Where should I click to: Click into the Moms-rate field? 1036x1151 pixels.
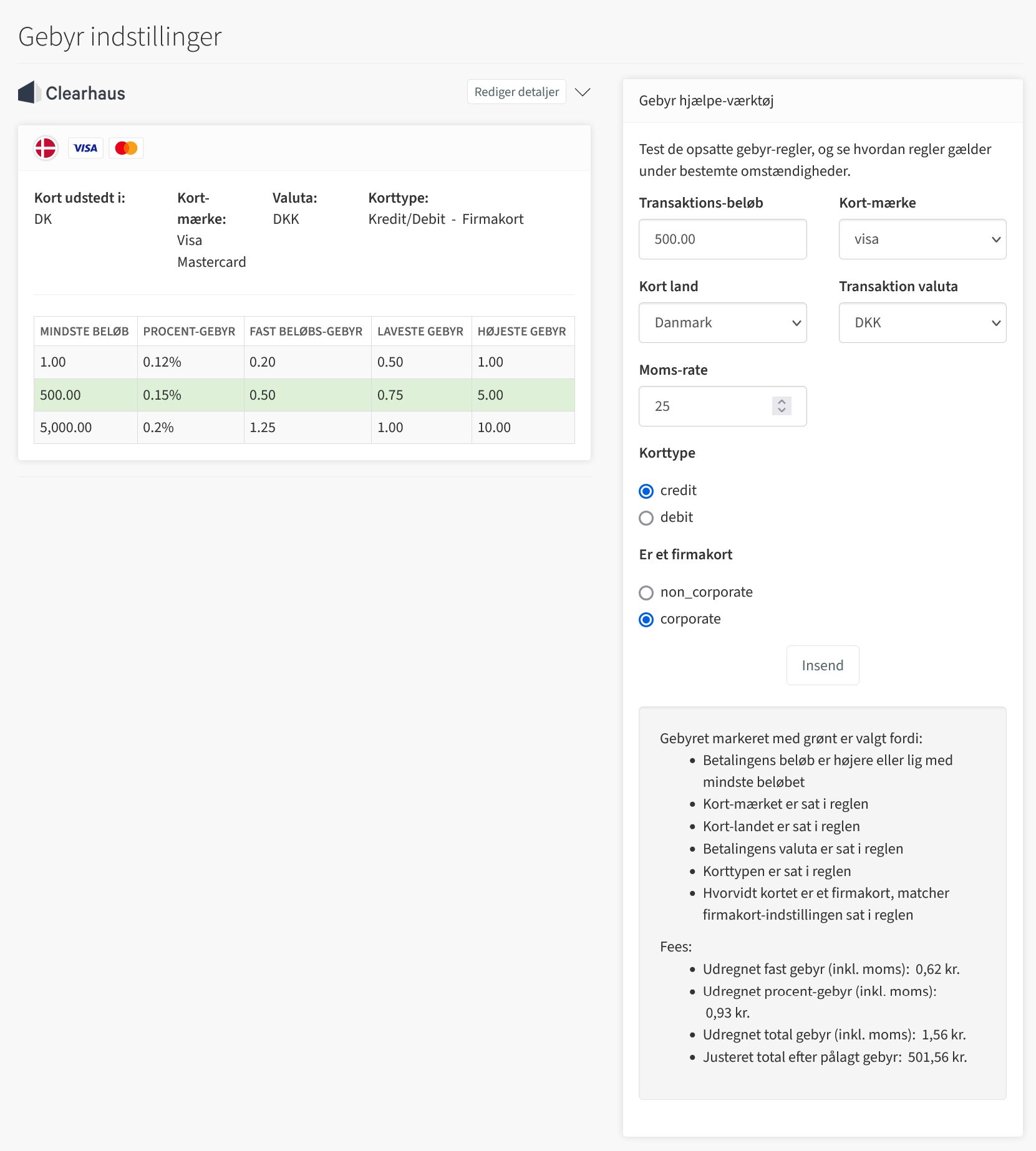[722, 406]
